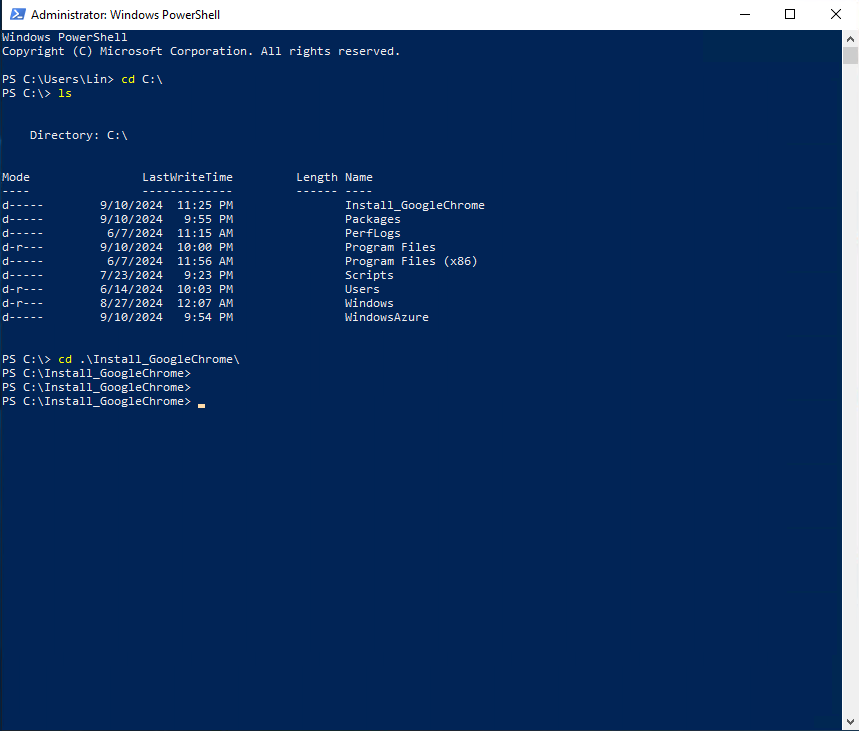Click the window title text

pyautogui.click(x=126, y=14)
